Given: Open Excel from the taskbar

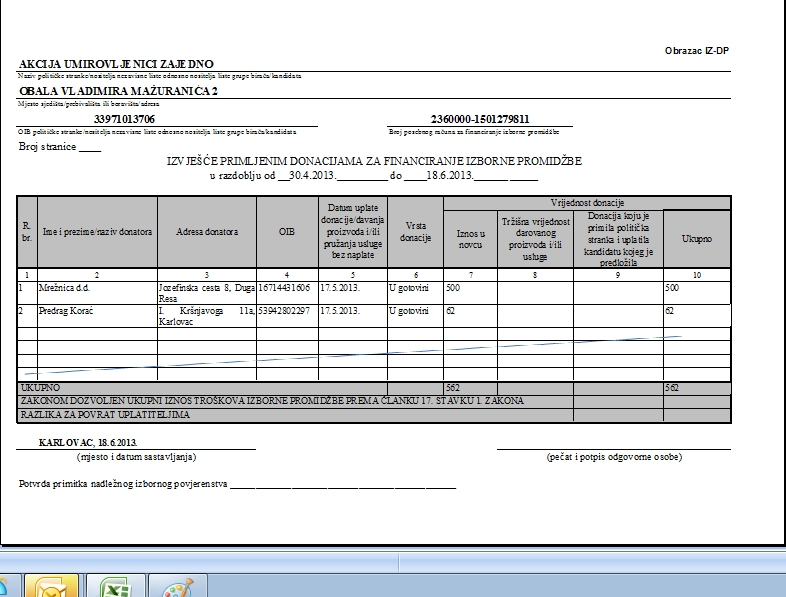Looking at the screenshot, I should click(x=115, y=586).
